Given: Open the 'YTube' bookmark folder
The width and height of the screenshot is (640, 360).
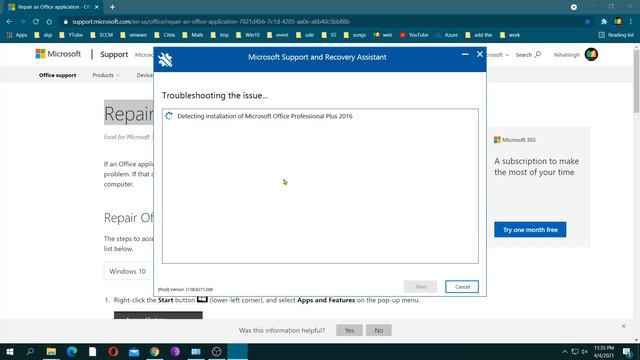Looking at the screenshot, I should pyautogui.click(x=71, y=35).
